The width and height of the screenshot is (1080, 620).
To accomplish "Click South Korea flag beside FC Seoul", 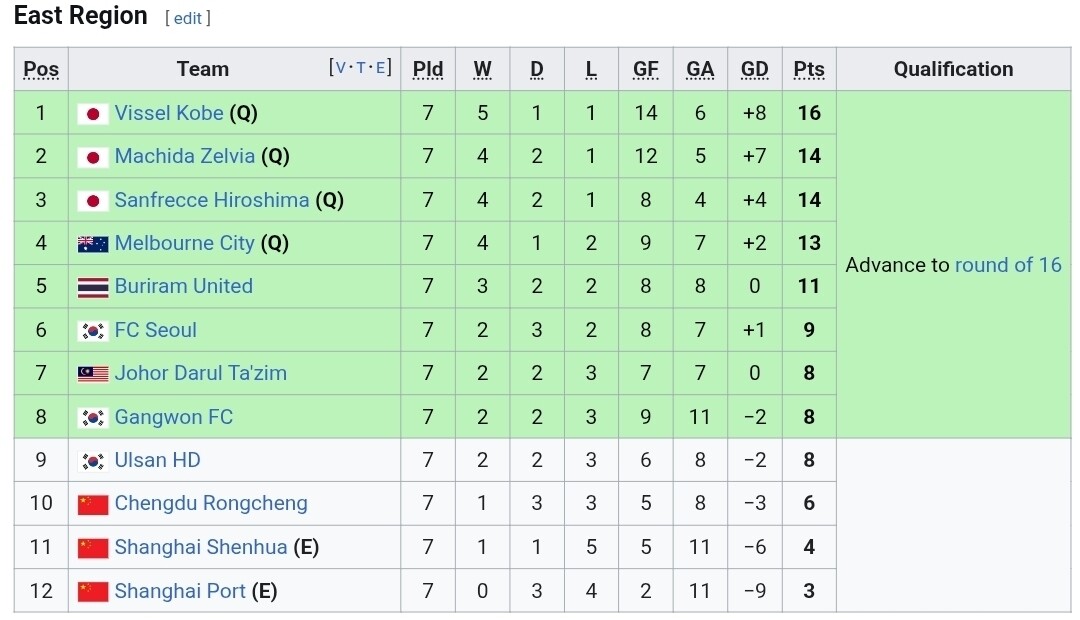I will (x=93, y=331).
